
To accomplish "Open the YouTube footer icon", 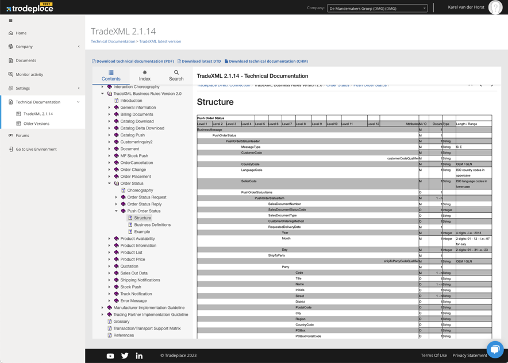I will [110, 356].
